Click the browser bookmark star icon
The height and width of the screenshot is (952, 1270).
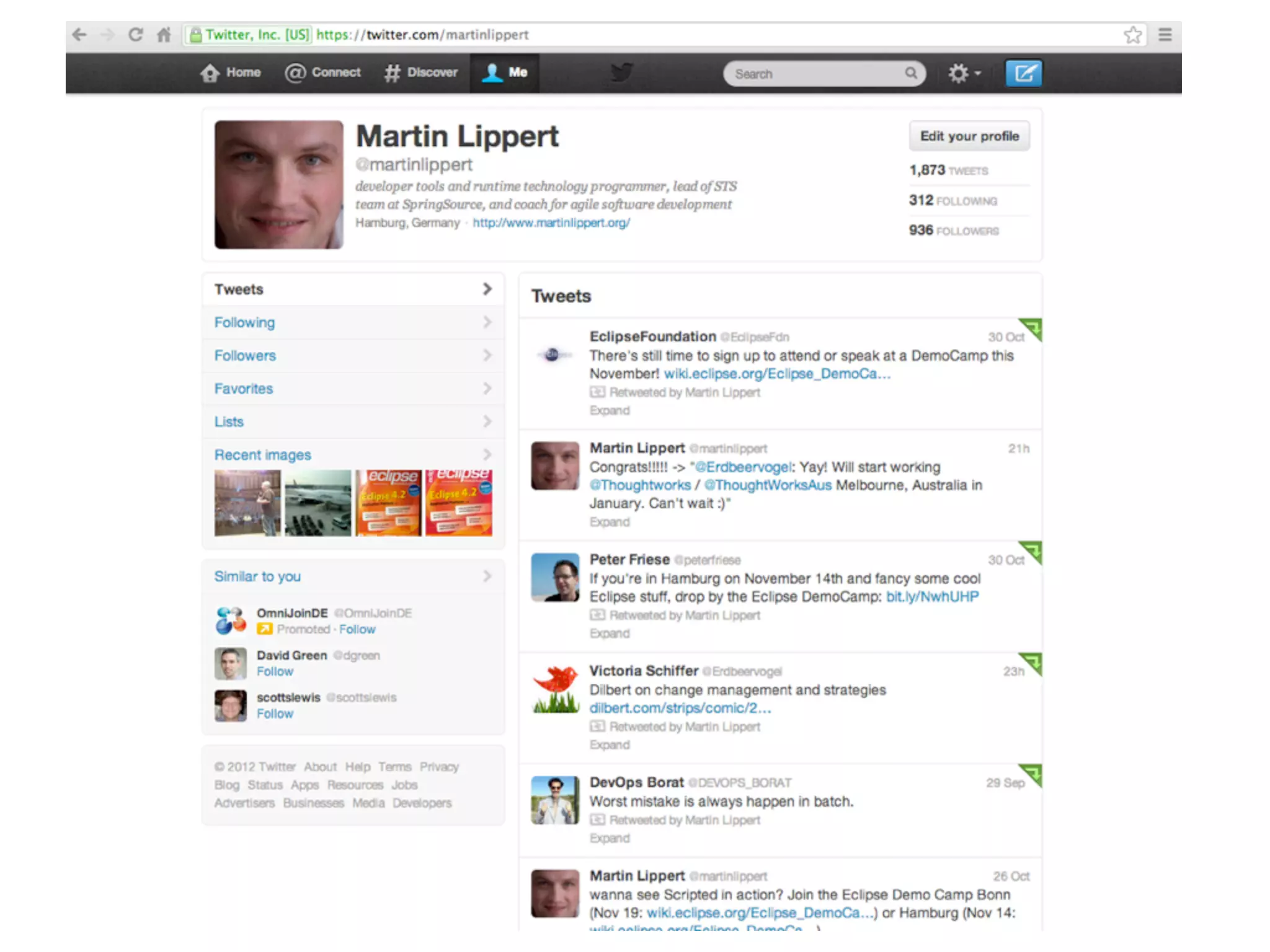coord(1132,35)
